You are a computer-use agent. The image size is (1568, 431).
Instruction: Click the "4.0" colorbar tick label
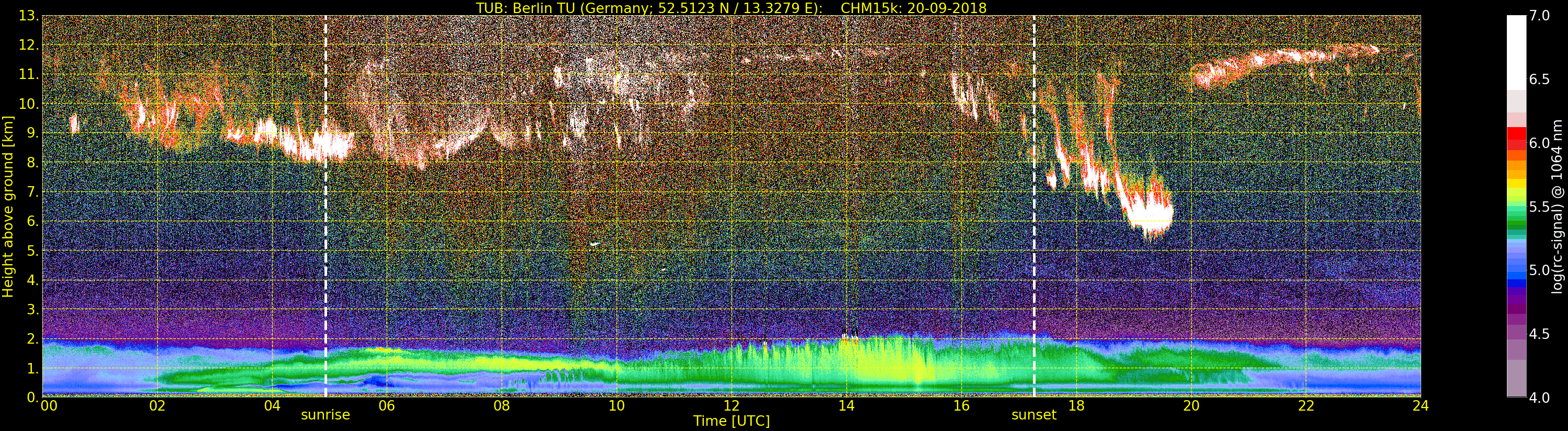click(x=1539, y=398)
